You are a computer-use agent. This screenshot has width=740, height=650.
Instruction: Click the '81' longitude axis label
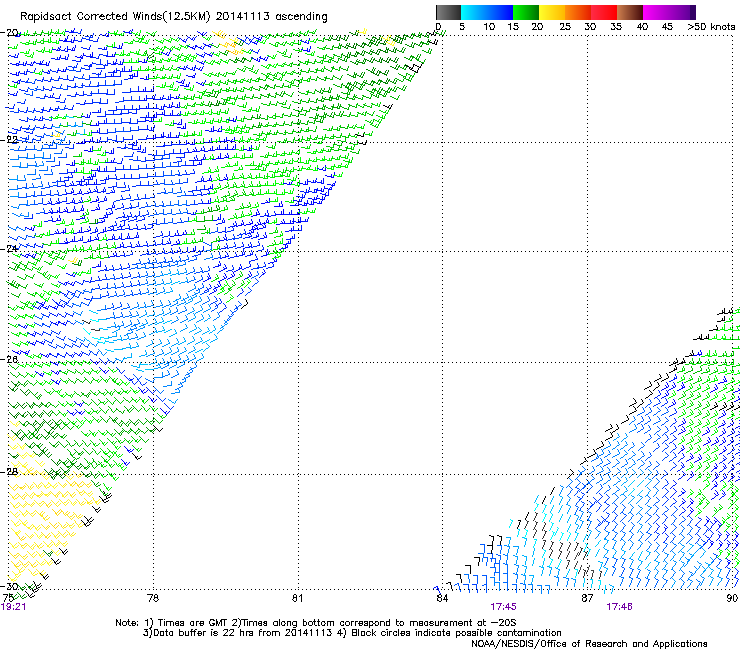tap(297, 598)
